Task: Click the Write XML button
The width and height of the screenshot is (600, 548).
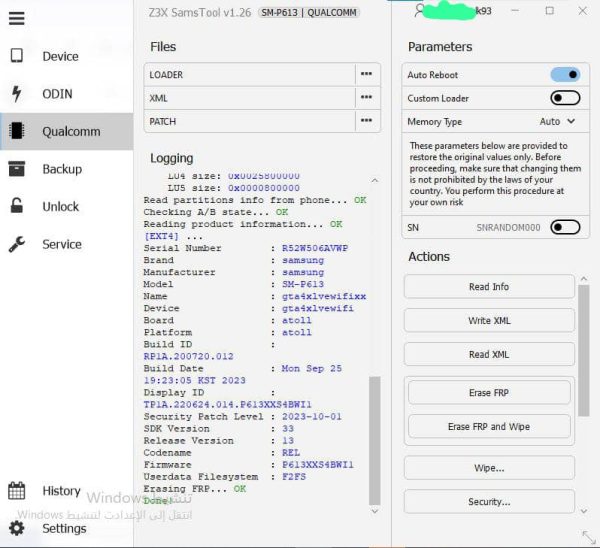Action: coord(489,321)
